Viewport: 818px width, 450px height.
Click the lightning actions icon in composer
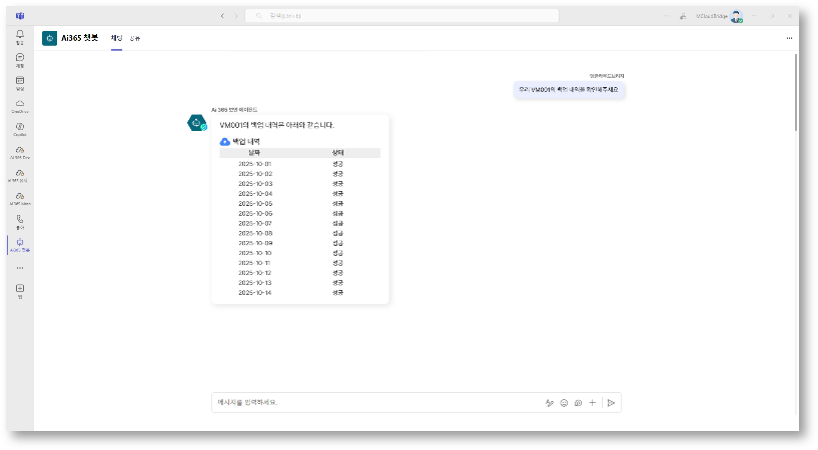[x=549, y=403]
